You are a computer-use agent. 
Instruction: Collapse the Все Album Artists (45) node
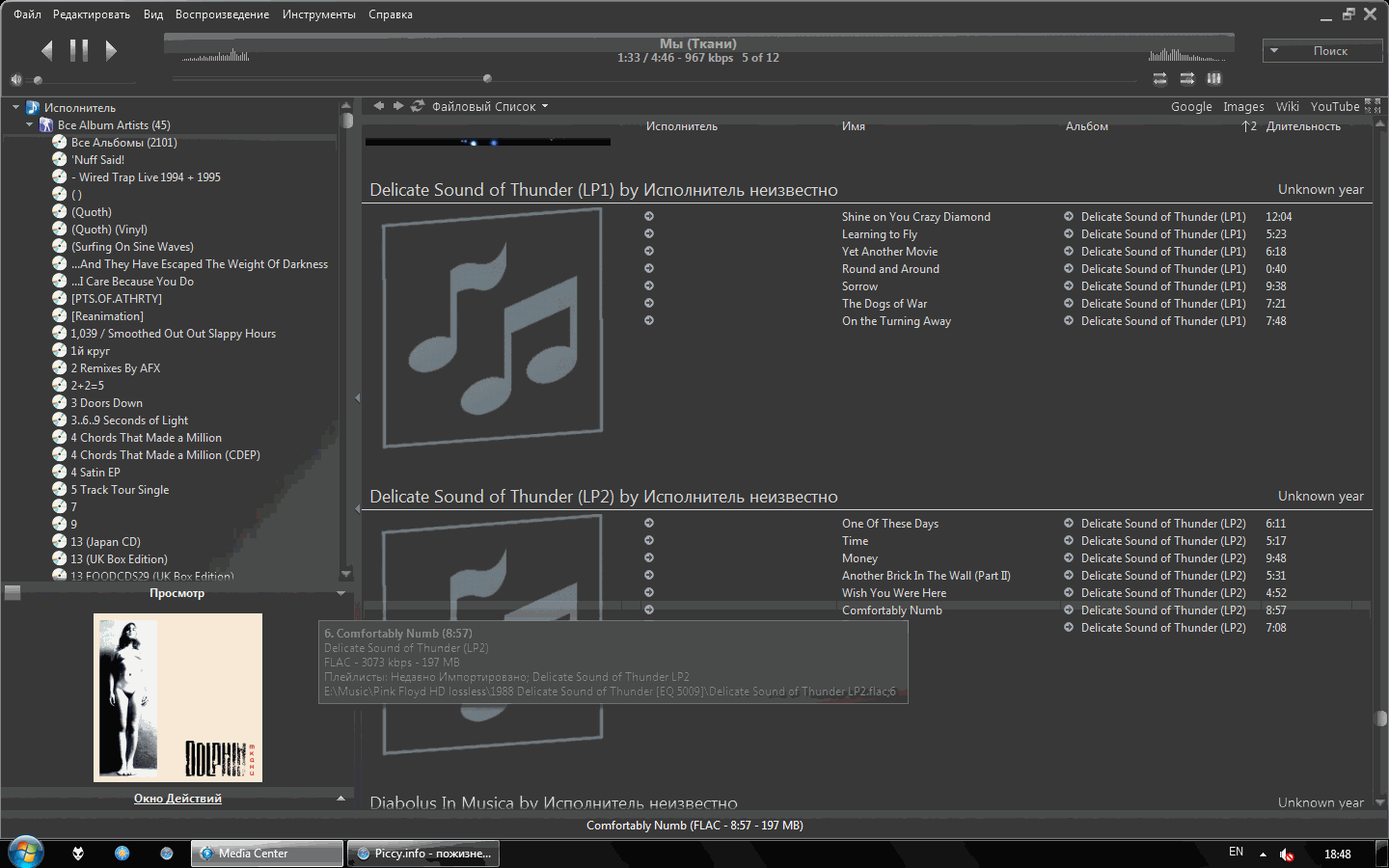(29, 124)
